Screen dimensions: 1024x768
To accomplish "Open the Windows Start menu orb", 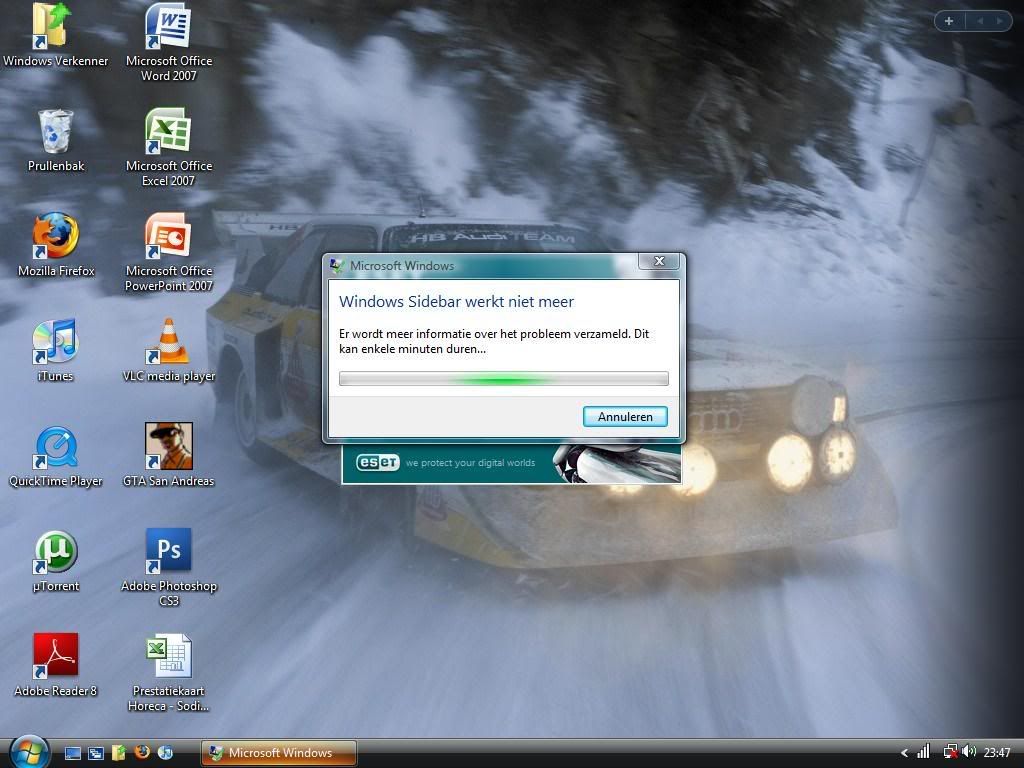I will pos(29,752).
